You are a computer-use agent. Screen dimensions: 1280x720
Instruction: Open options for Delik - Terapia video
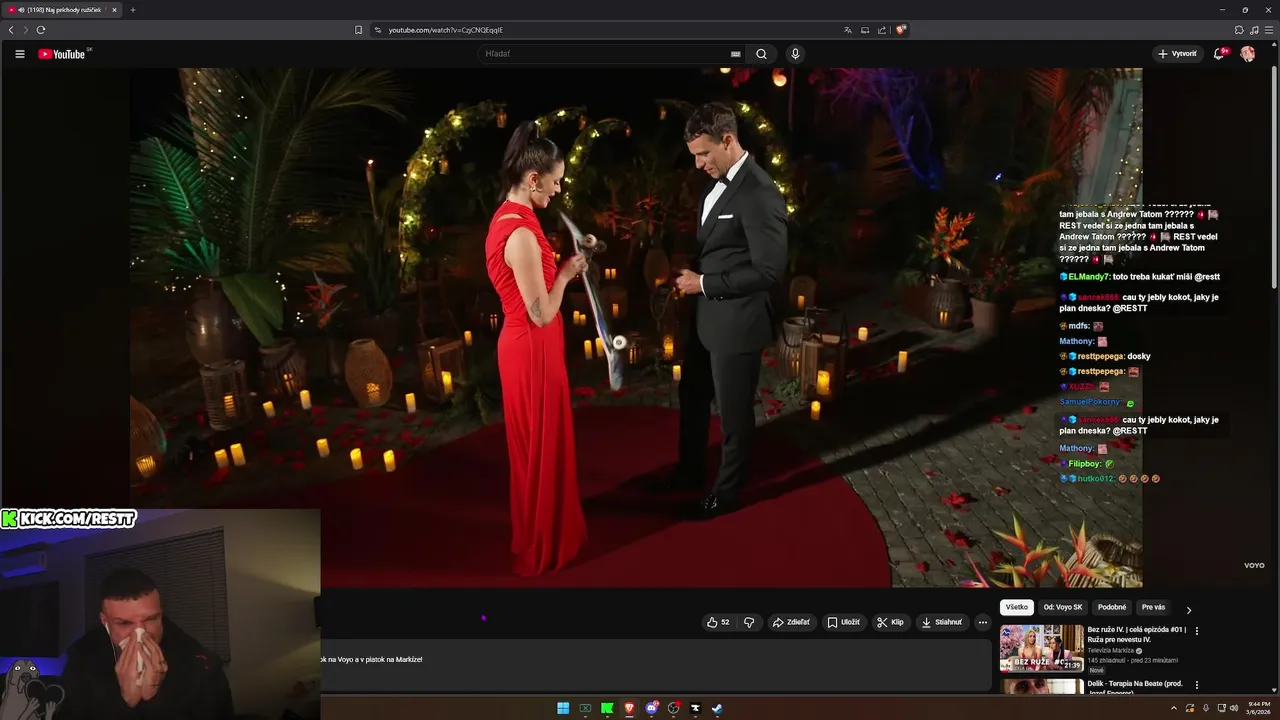1197,685
